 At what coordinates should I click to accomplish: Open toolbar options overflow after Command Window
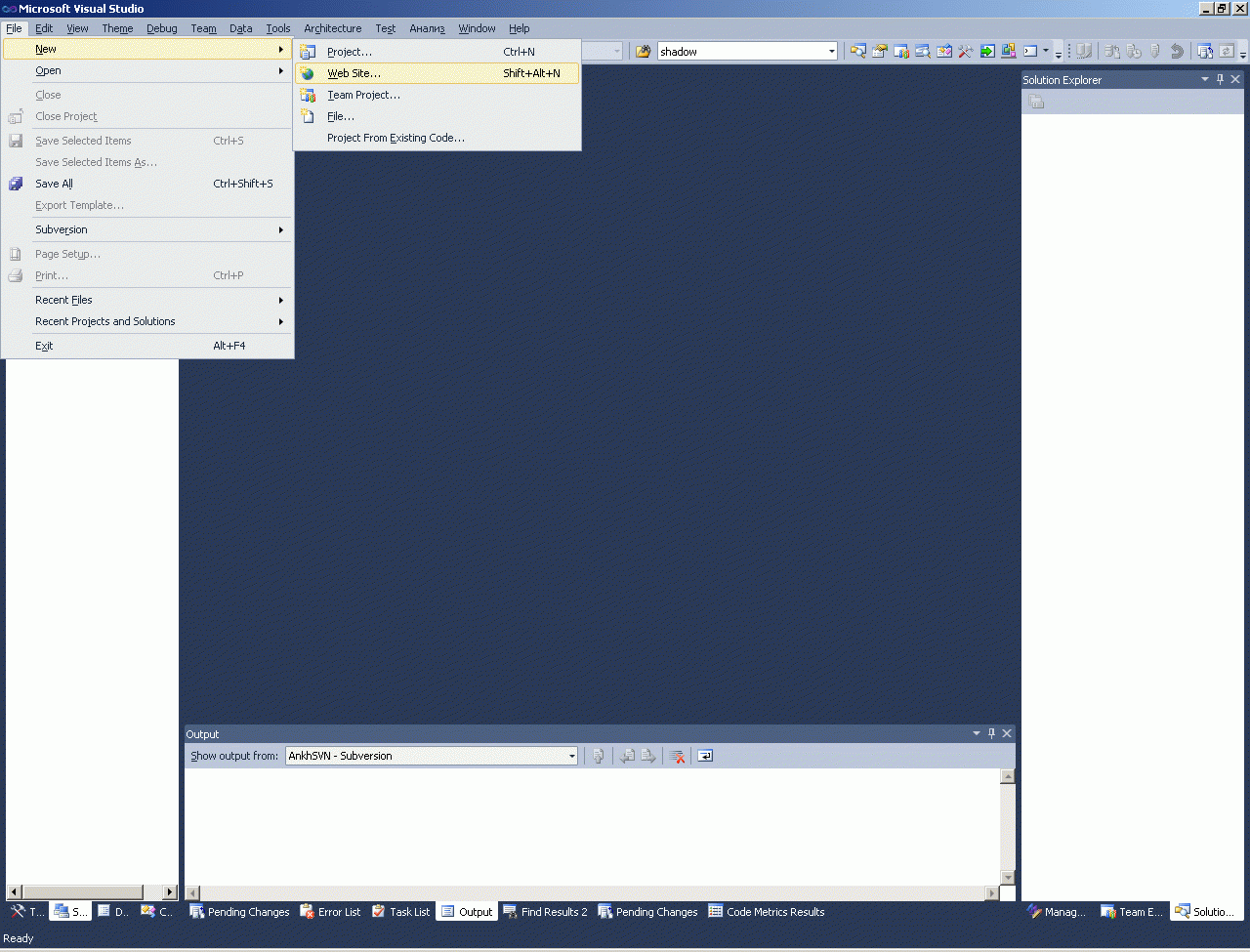click(x=1059, y=52)
